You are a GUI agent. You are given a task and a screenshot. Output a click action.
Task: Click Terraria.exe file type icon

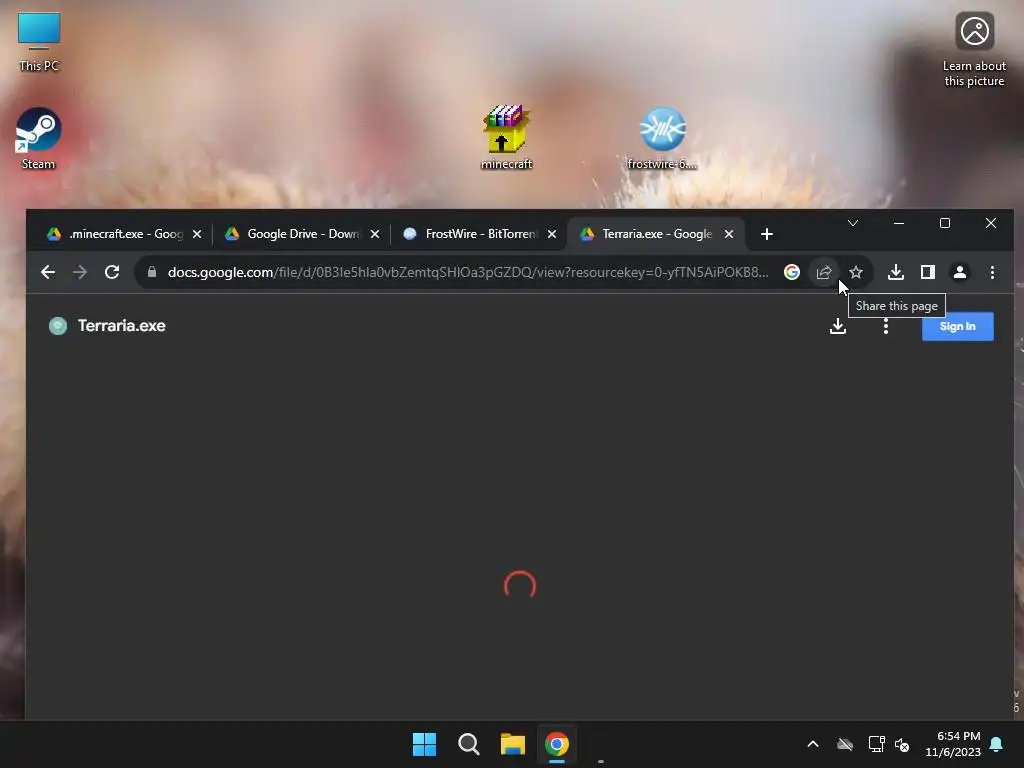pyautogui.click(x=58, y=326)
